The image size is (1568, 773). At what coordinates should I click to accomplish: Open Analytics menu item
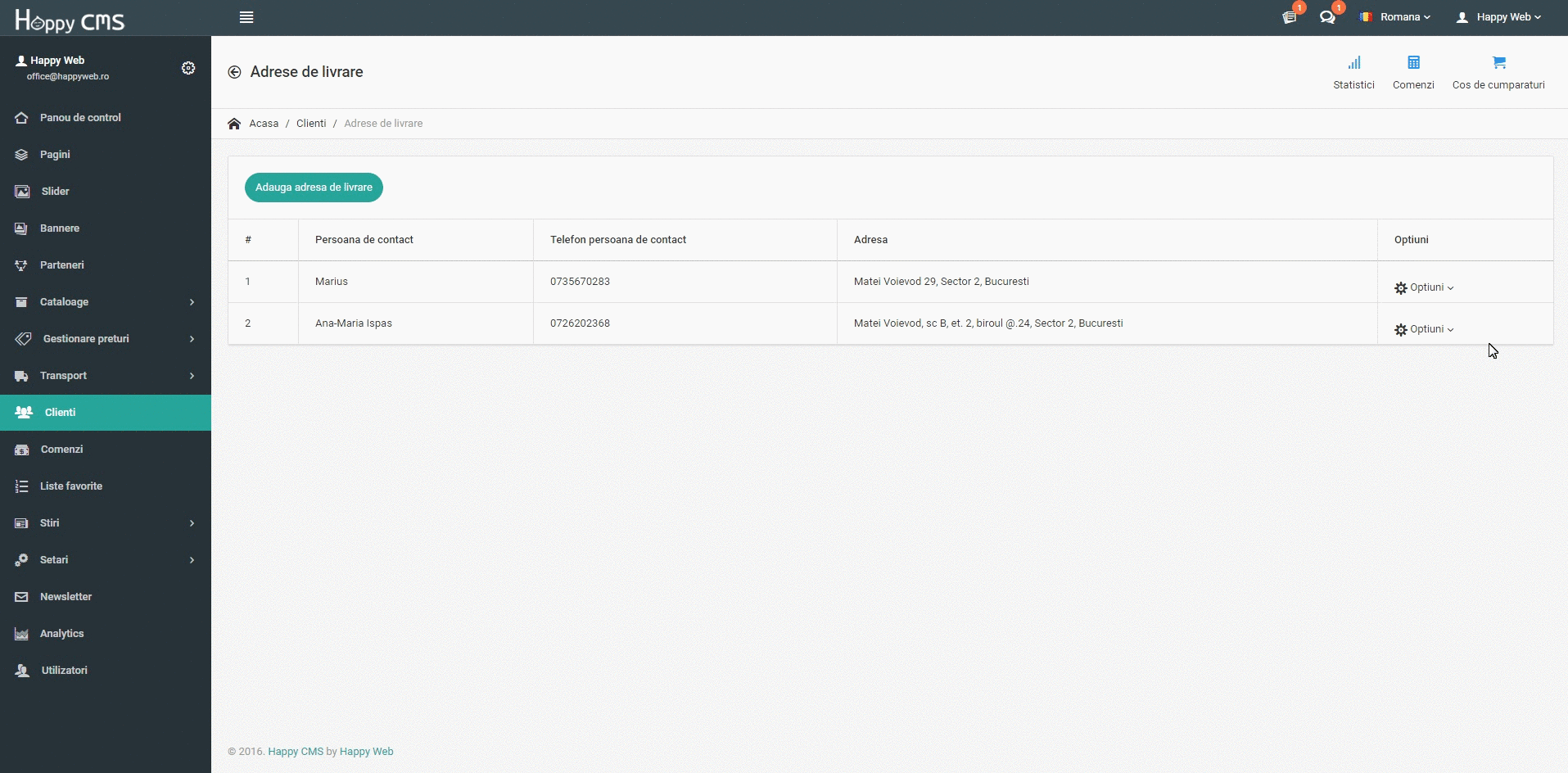[106, 634]
